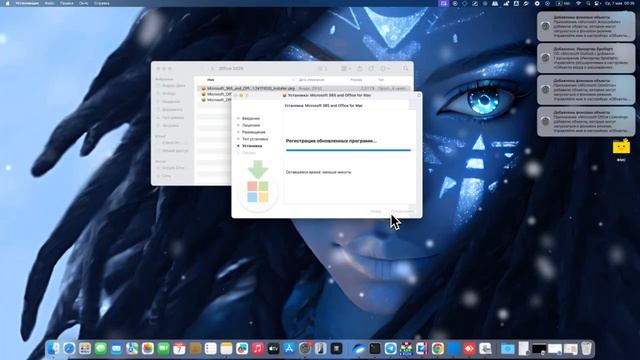Image resolution: width=640 pixels, height=360 pixels.
Task: Select Лицензия step in installer sidebar
Action: (251, 125)
